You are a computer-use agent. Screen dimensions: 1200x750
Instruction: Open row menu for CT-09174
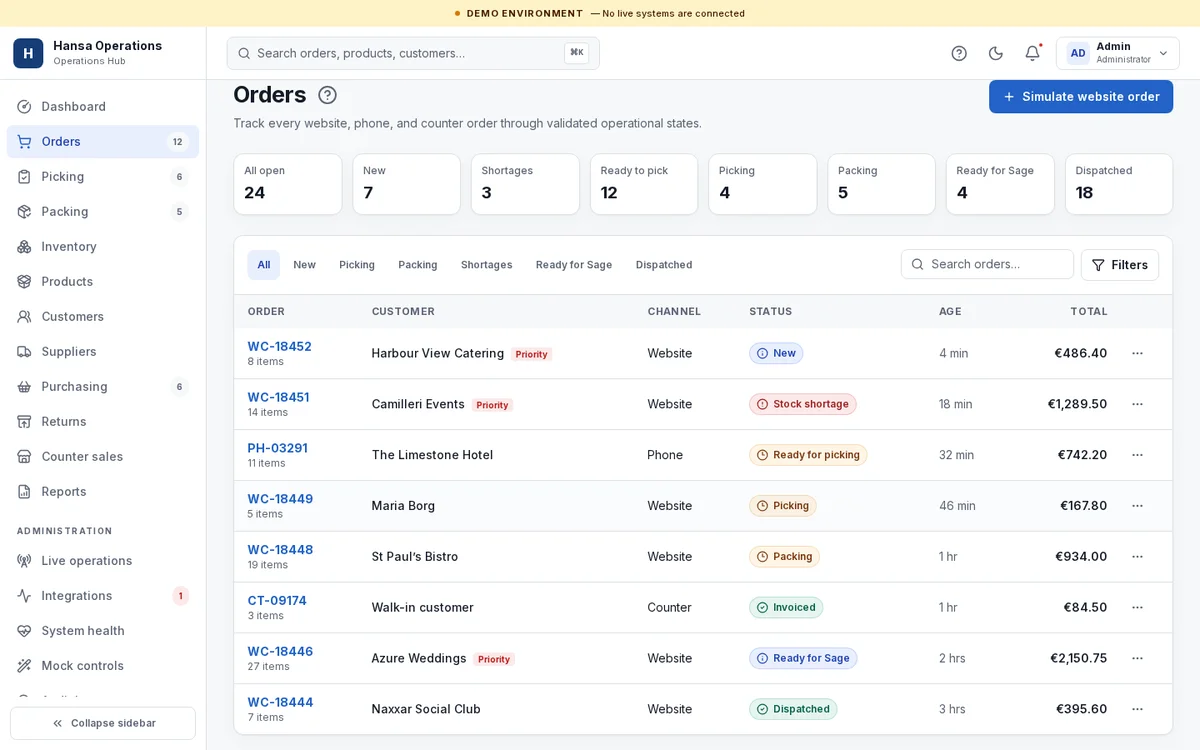1137,608
